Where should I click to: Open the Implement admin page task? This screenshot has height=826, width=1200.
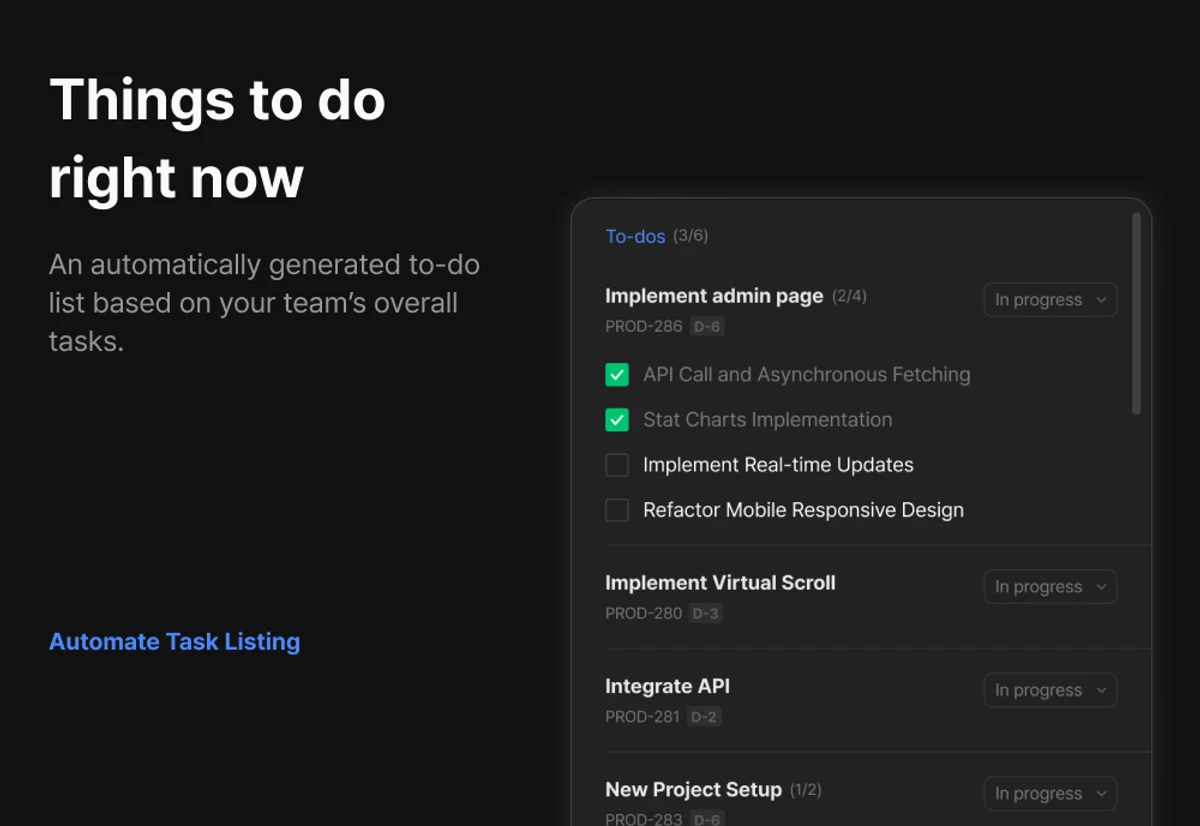click(x=714, y=296)
